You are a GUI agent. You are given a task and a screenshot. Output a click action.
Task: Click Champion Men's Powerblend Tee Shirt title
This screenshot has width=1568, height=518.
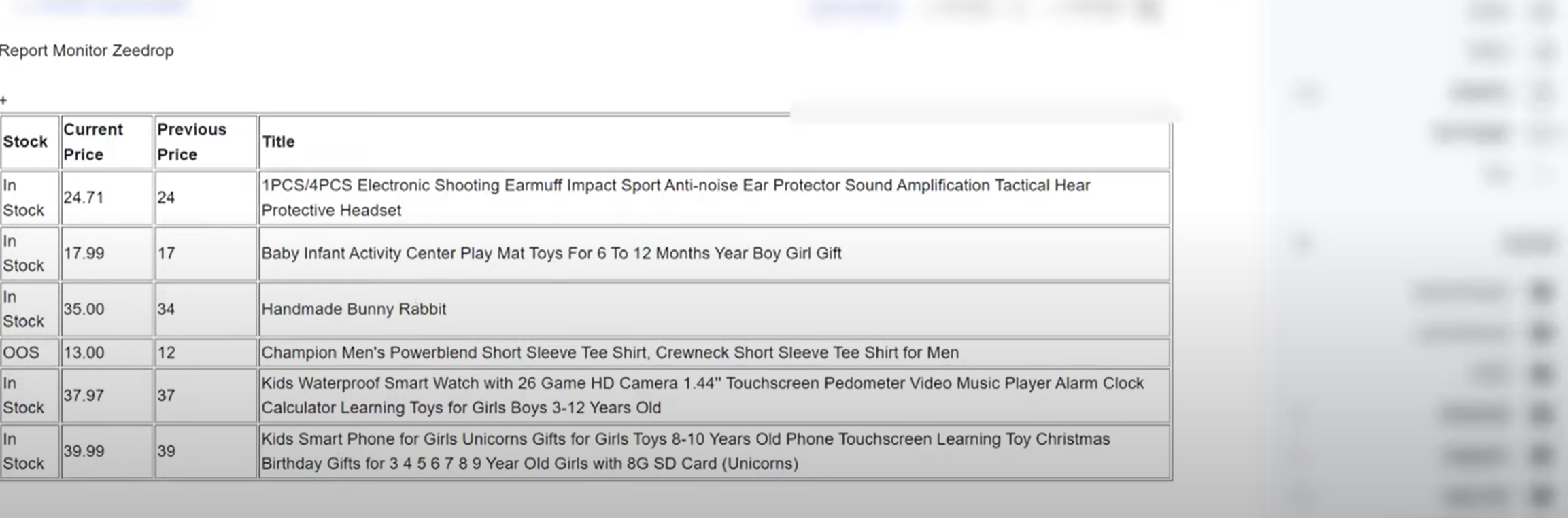click(609, 353)
